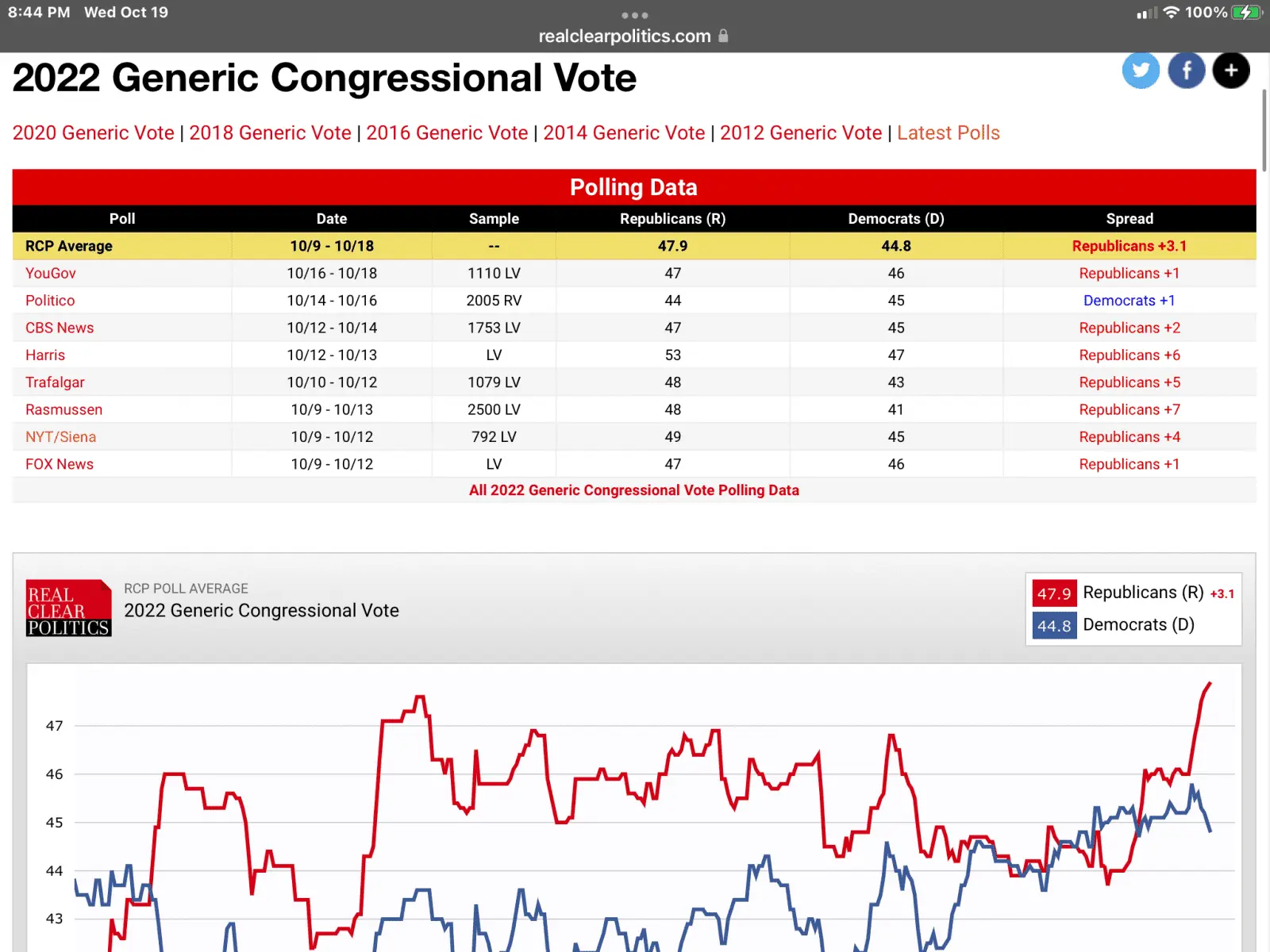Tap the realclearpolitics.com address bar
The image size is (1270, 952).
click(x=625, y=36)
